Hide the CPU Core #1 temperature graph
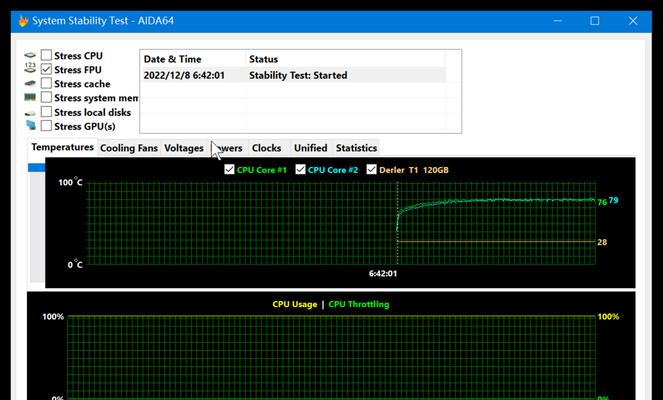Screen dimensions: 663x400 click(229, 170)
